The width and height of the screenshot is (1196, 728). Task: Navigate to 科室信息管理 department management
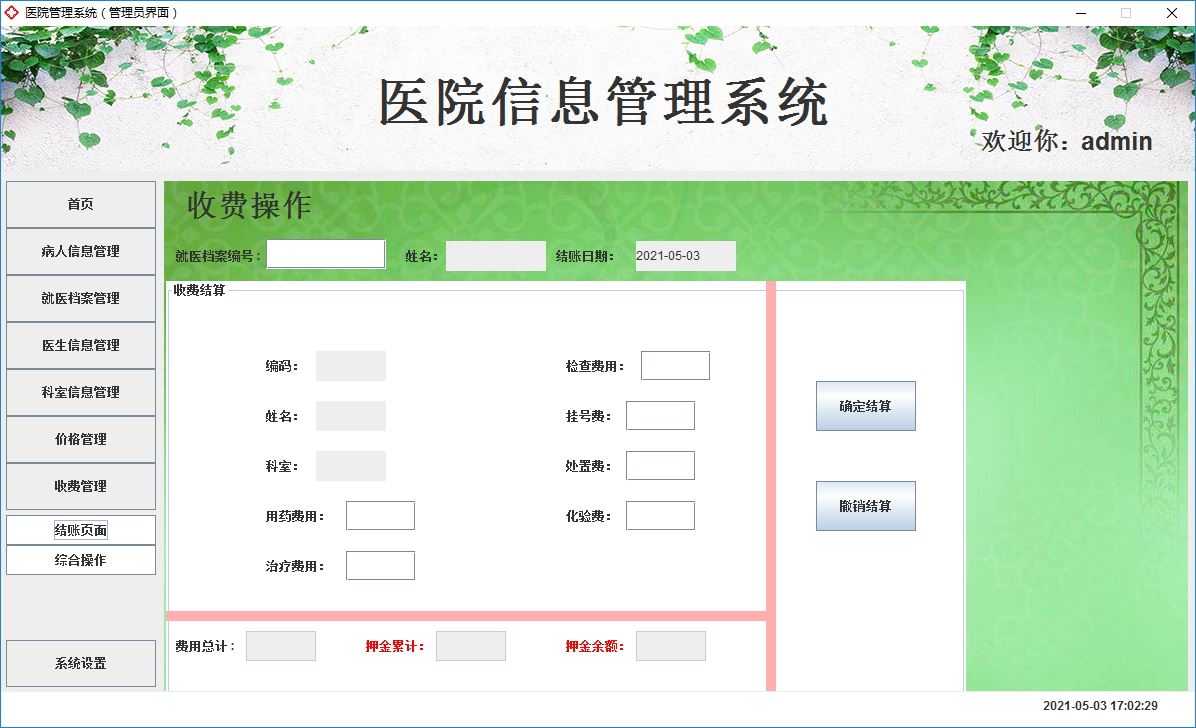point(80,392)
